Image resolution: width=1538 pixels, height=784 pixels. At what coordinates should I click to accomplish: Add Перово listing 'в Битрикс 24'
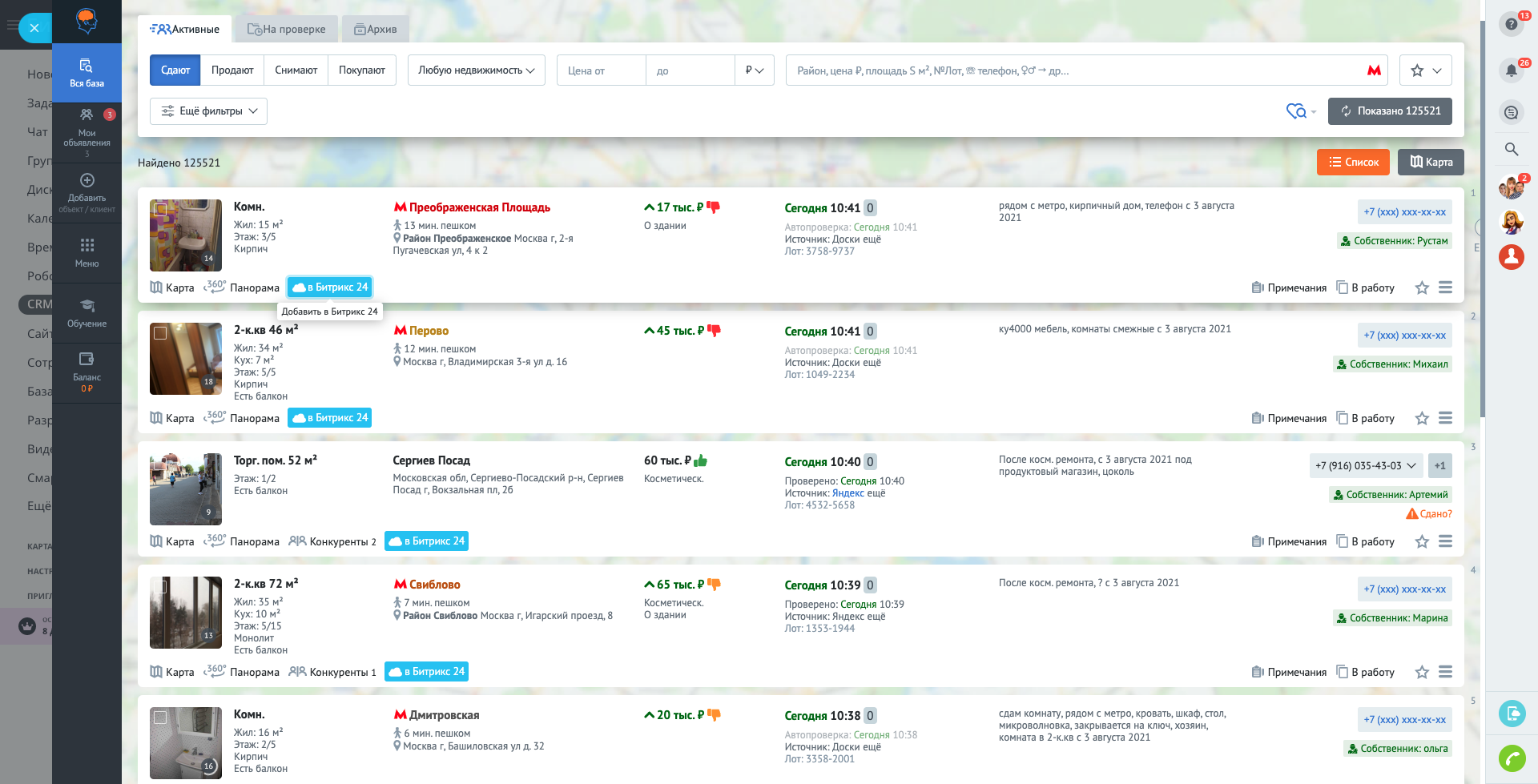(x=329, y=418)
